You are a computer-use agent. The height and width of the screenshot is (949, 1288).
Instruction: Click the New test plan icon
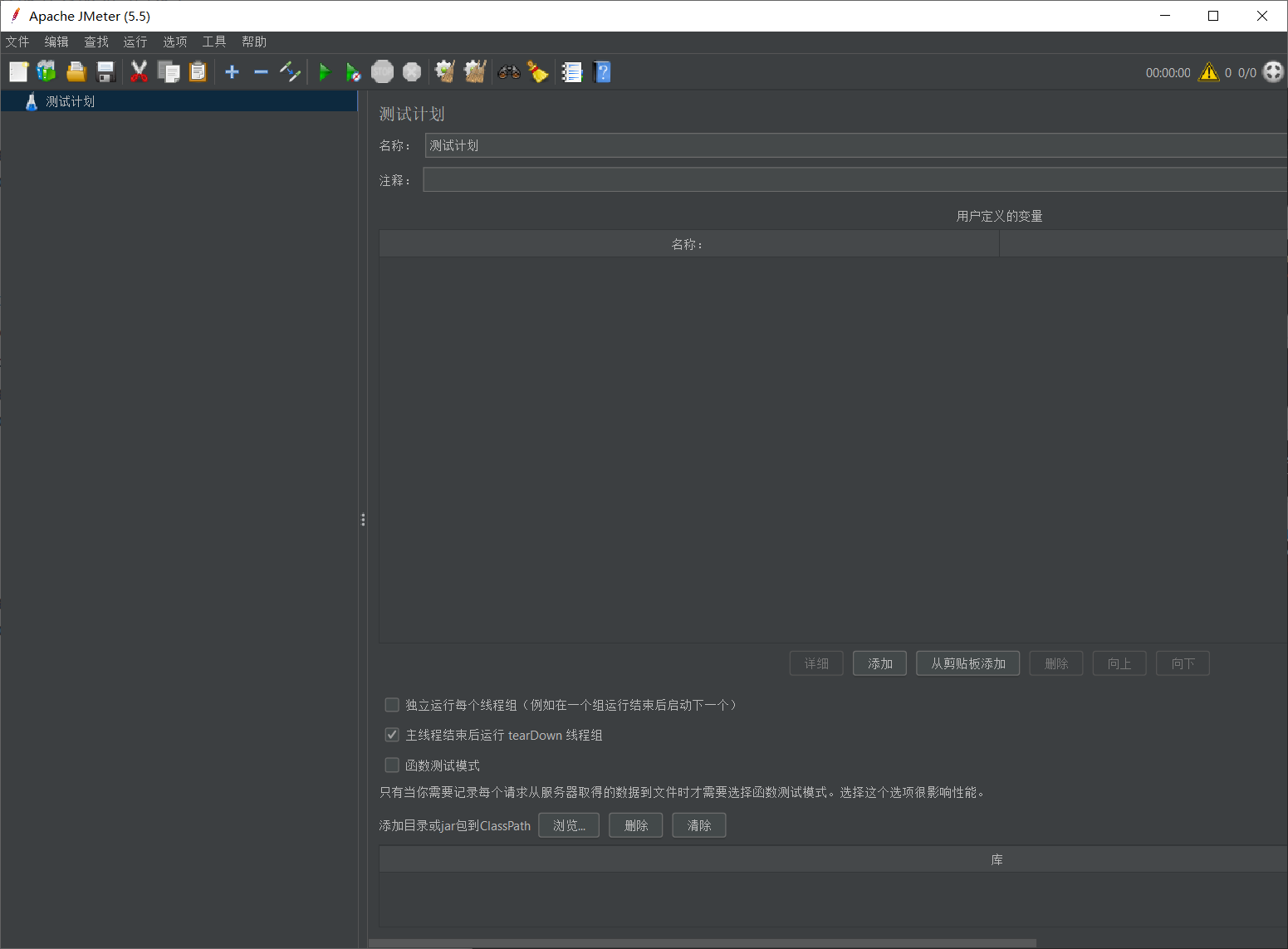[x=18, y=72]
